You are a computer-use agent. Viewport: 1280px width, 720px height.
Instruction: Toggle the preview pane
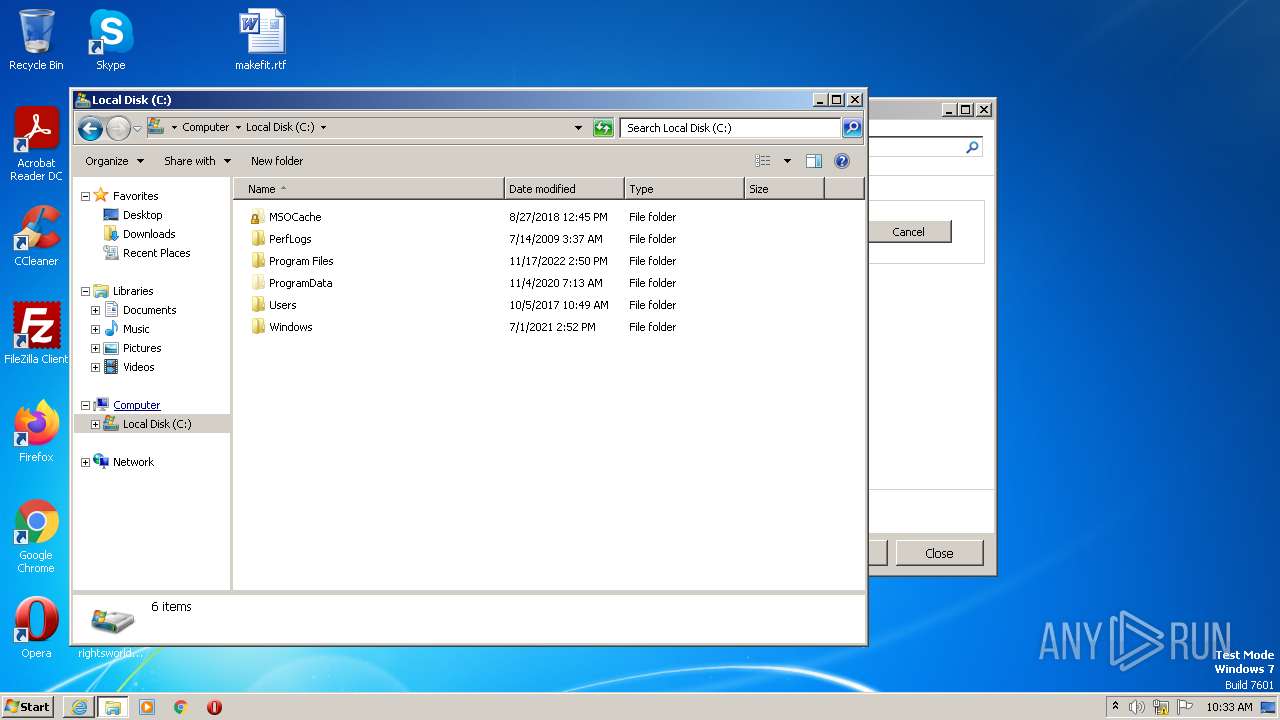click(814, 161)
